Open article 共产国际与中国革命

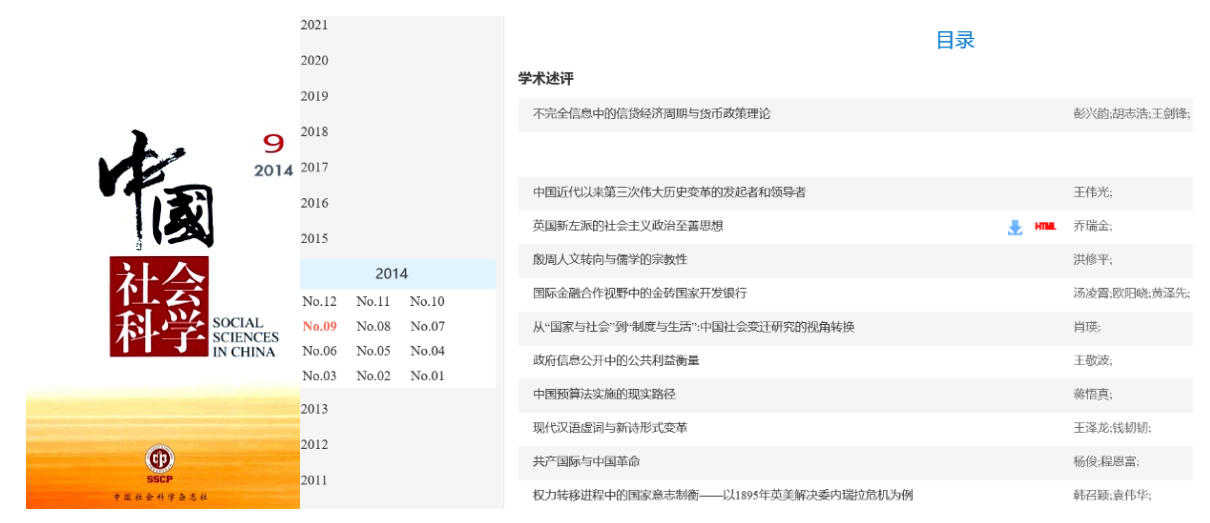[x=586, y=461]
